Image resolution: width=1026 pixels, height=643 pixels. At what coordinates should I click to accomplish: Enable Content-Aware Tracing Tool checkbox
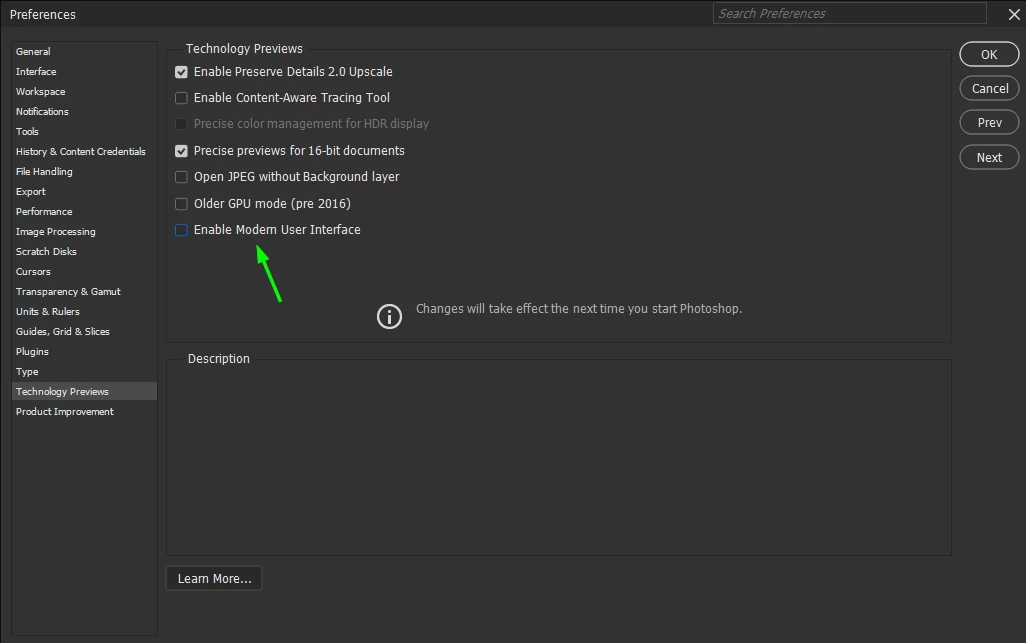point(181,98)
